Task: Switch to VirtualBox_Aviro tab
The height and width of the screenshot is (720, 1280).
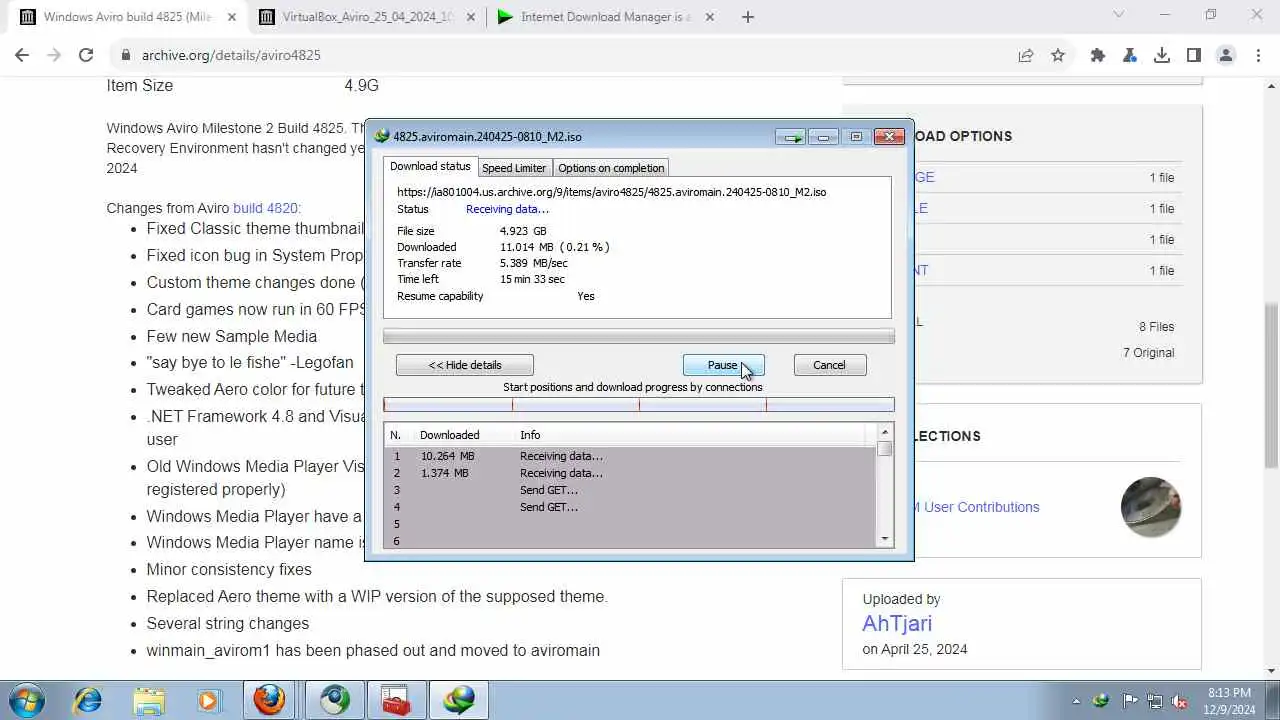Action: (x=366, y=17)
